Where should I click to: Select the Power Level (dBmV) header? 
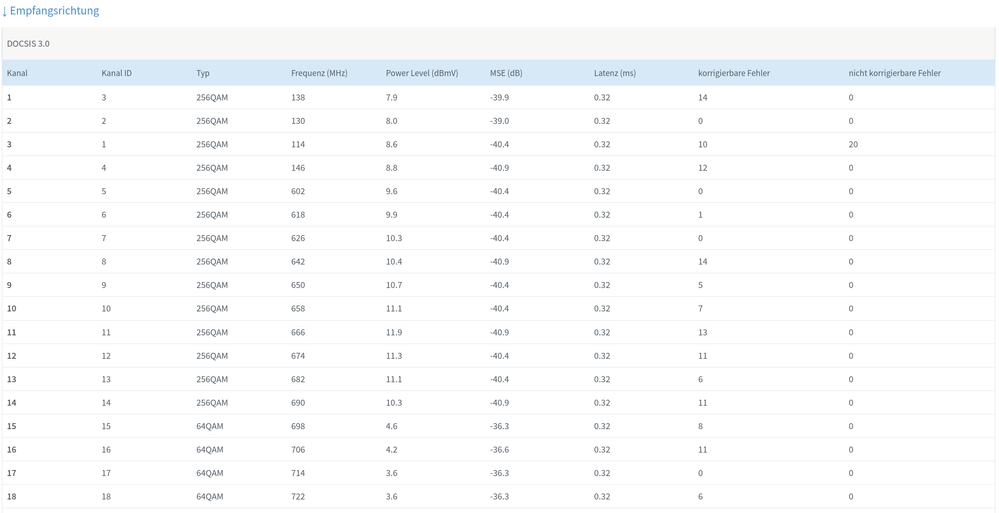pyautogui.click(x=421, y=73)
